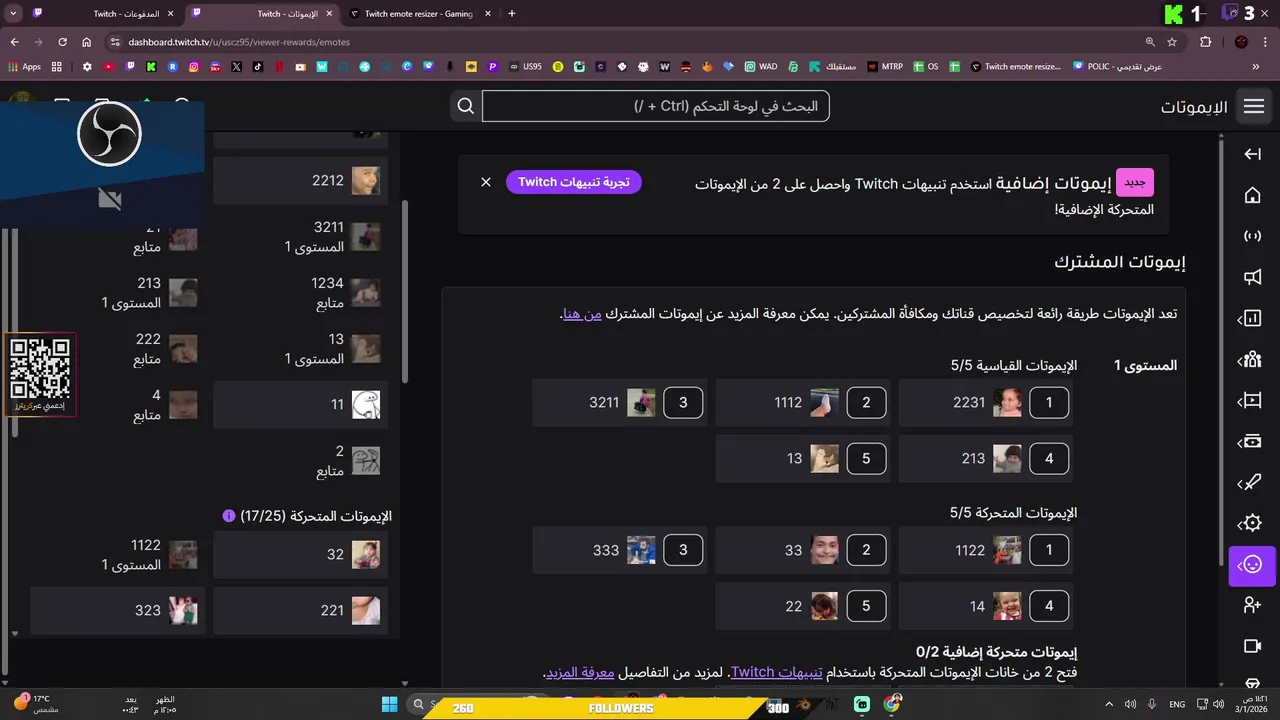1280x720 pixels.
Task: Expand the Settings gear icon in sidebar
Action: [1250, 524]
